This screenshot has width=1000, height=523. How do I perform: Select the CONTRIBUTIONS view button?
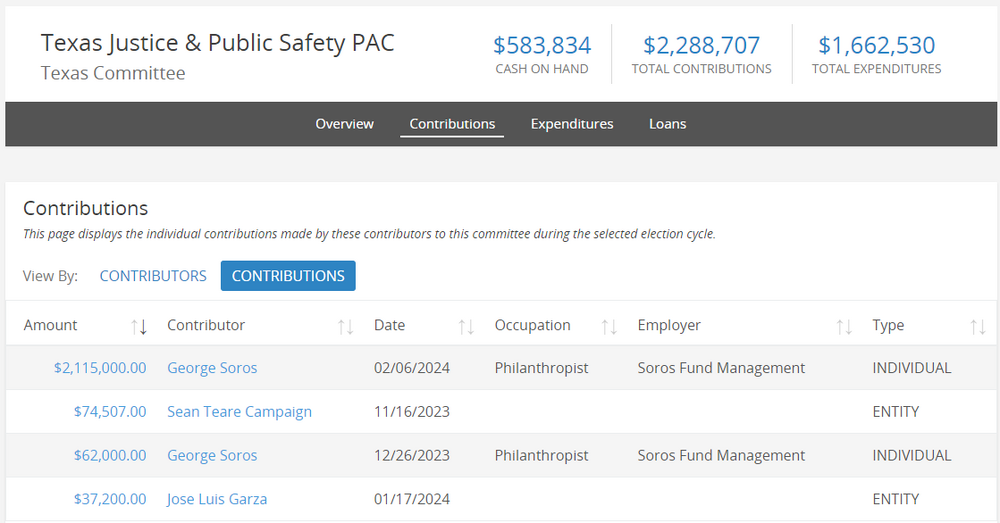tap(288, 276)
